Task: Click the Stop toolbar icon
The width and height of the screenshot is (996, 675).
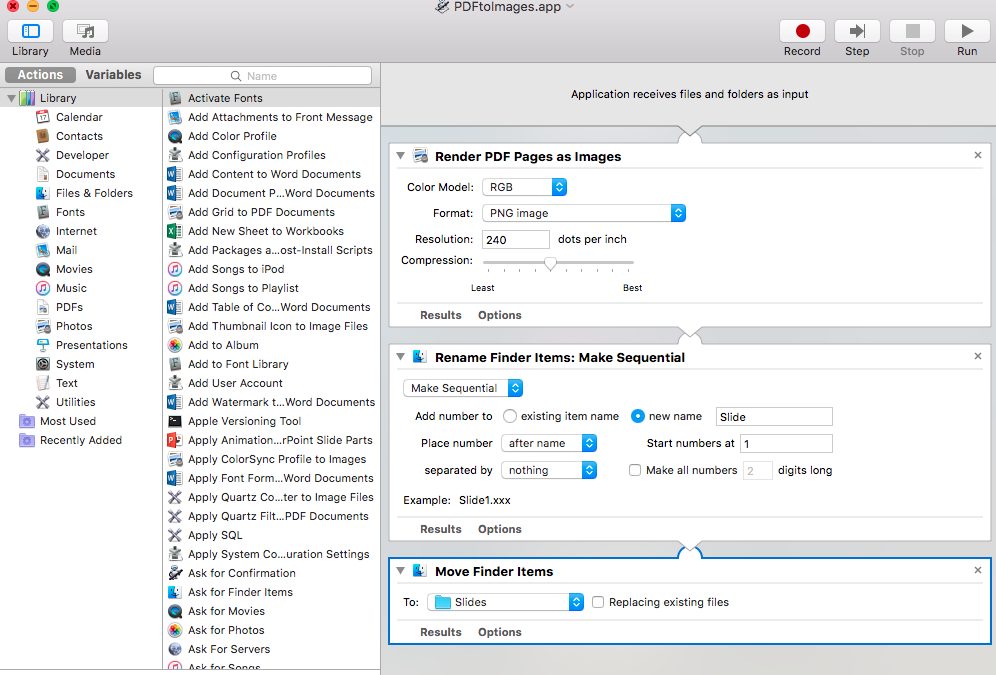Action: (912, 31)
